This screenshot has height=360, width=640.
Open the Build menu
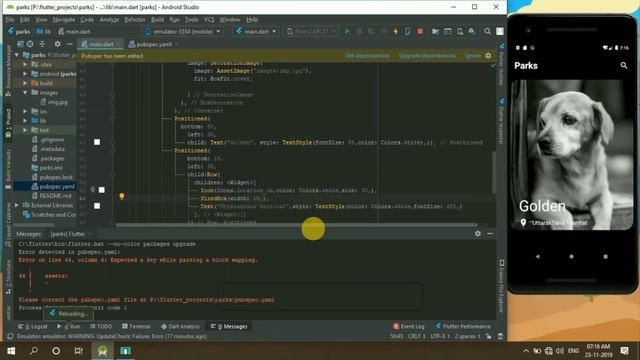coord(158,20)
